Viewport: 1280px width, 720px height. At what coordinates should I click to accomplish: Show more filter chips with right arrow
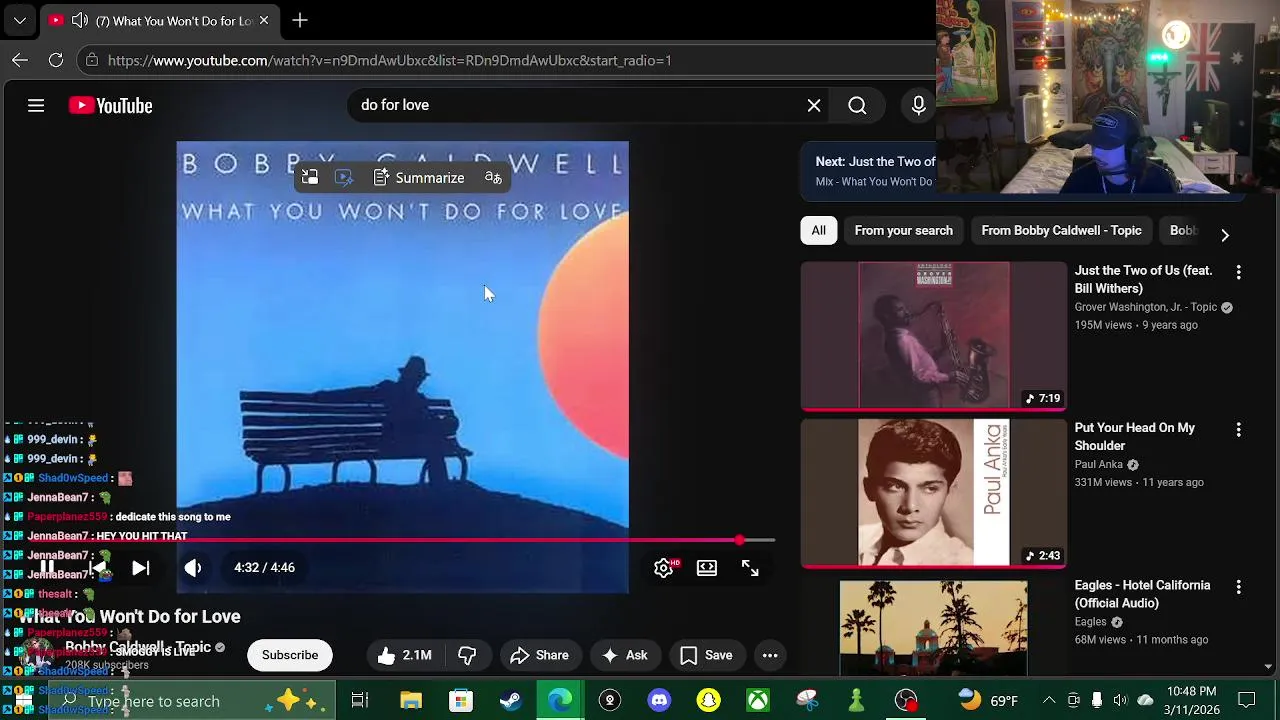(x=1225, y=235)
